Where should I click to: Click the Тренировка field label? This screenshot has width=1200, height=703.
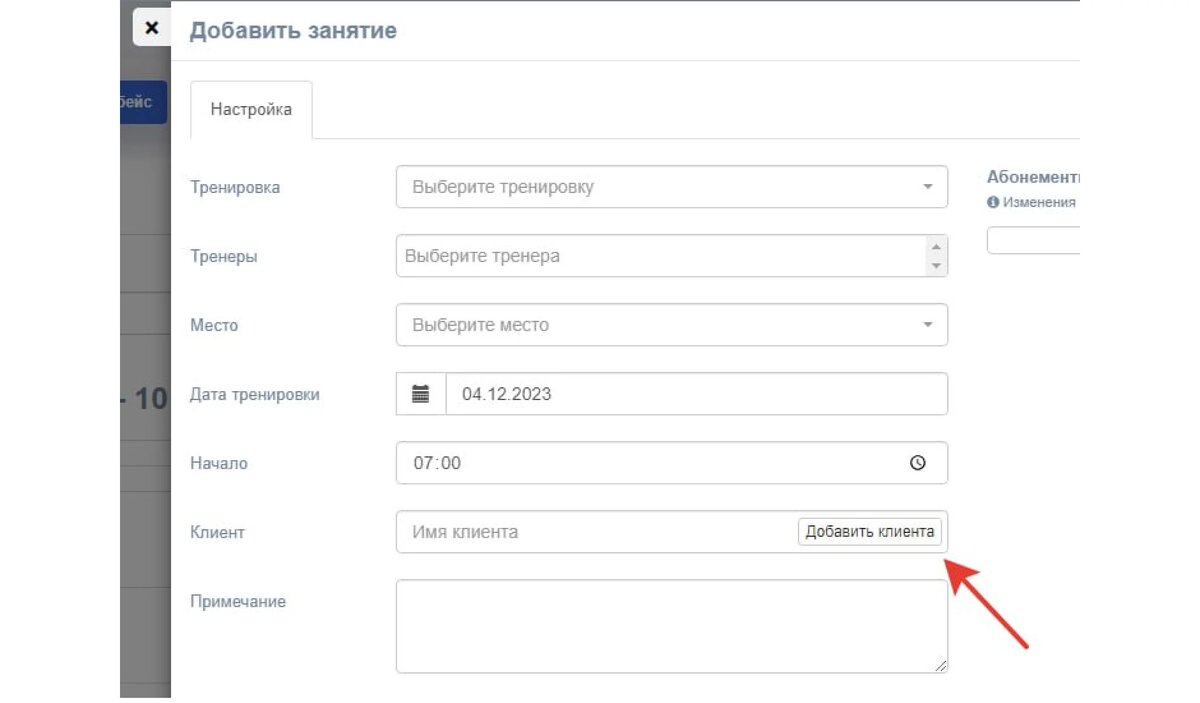point(235,187)
